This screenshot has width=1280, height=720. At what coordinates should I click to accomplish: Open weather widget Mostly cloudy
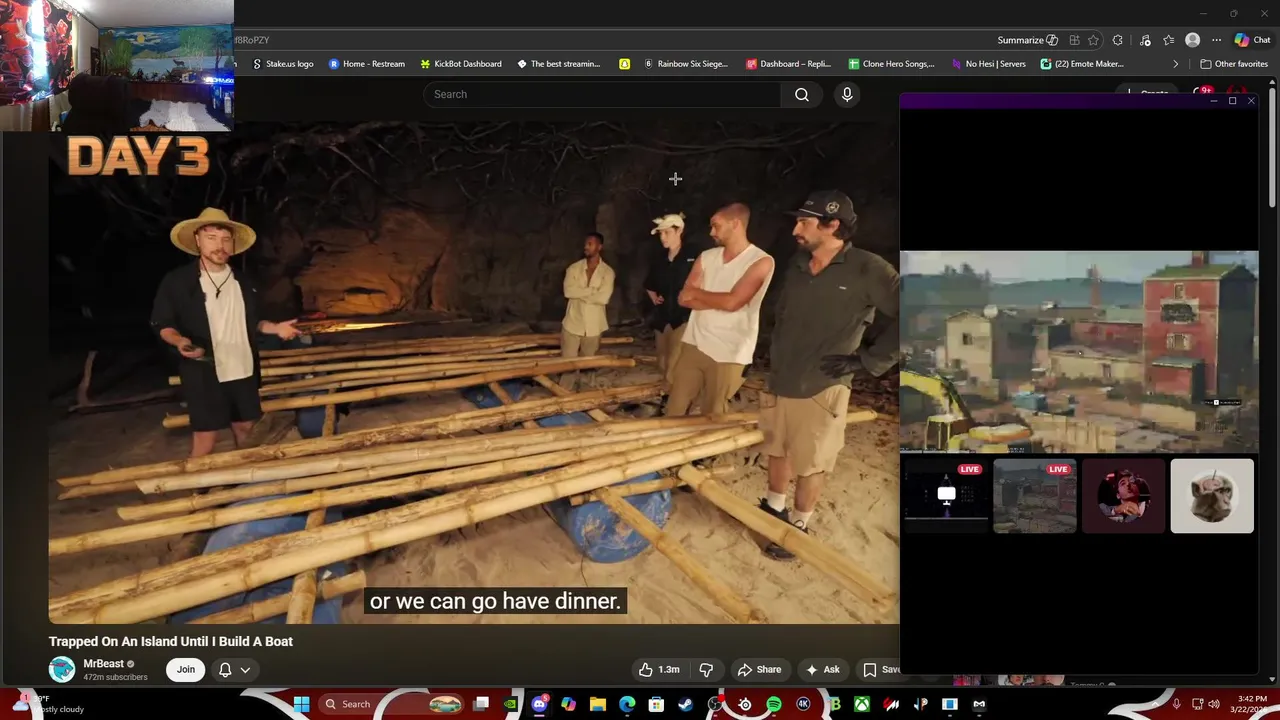point(50,704)
